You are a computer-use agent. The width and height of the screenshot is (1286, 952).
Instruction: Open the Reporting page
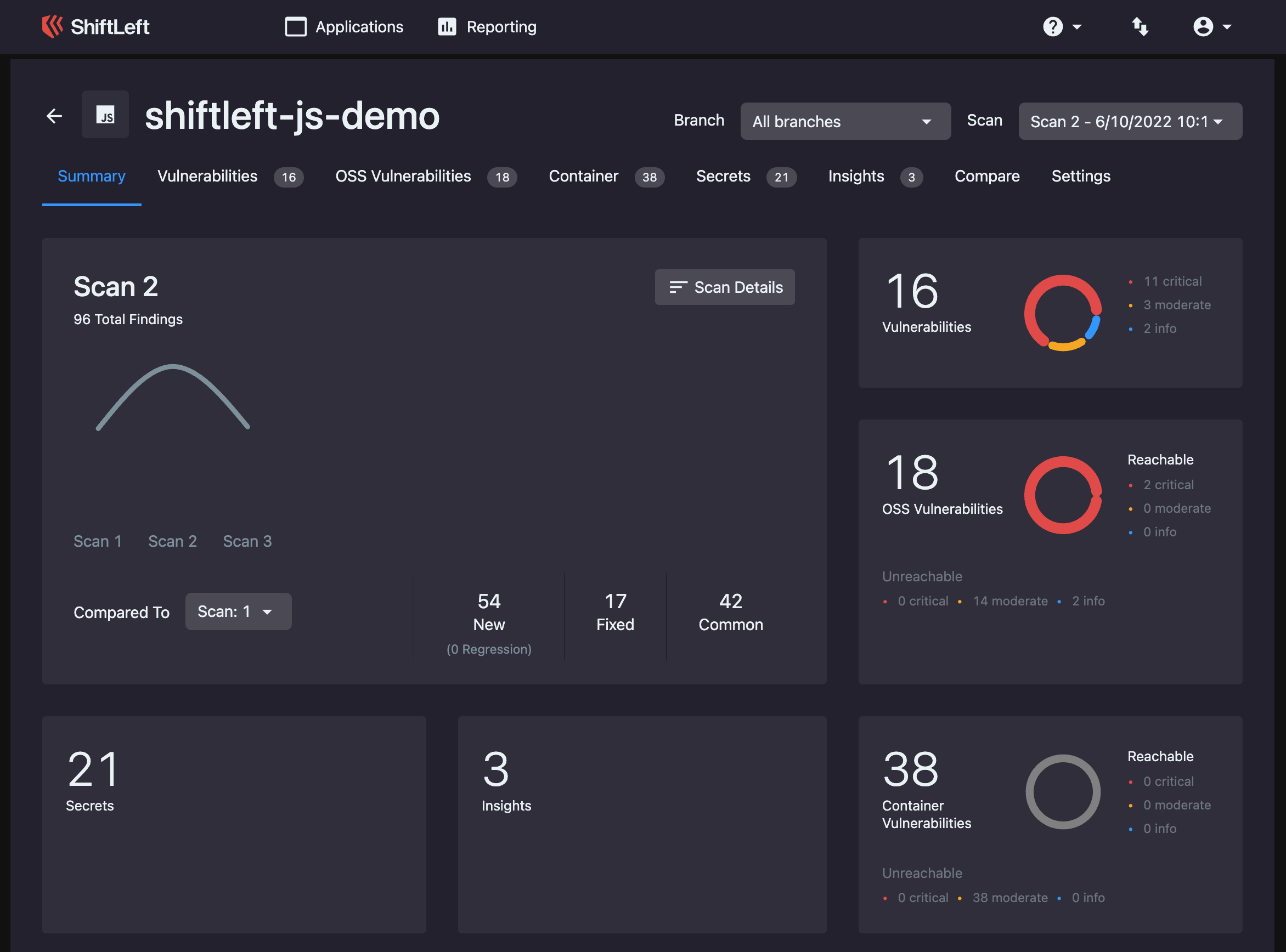pos(487,26)
